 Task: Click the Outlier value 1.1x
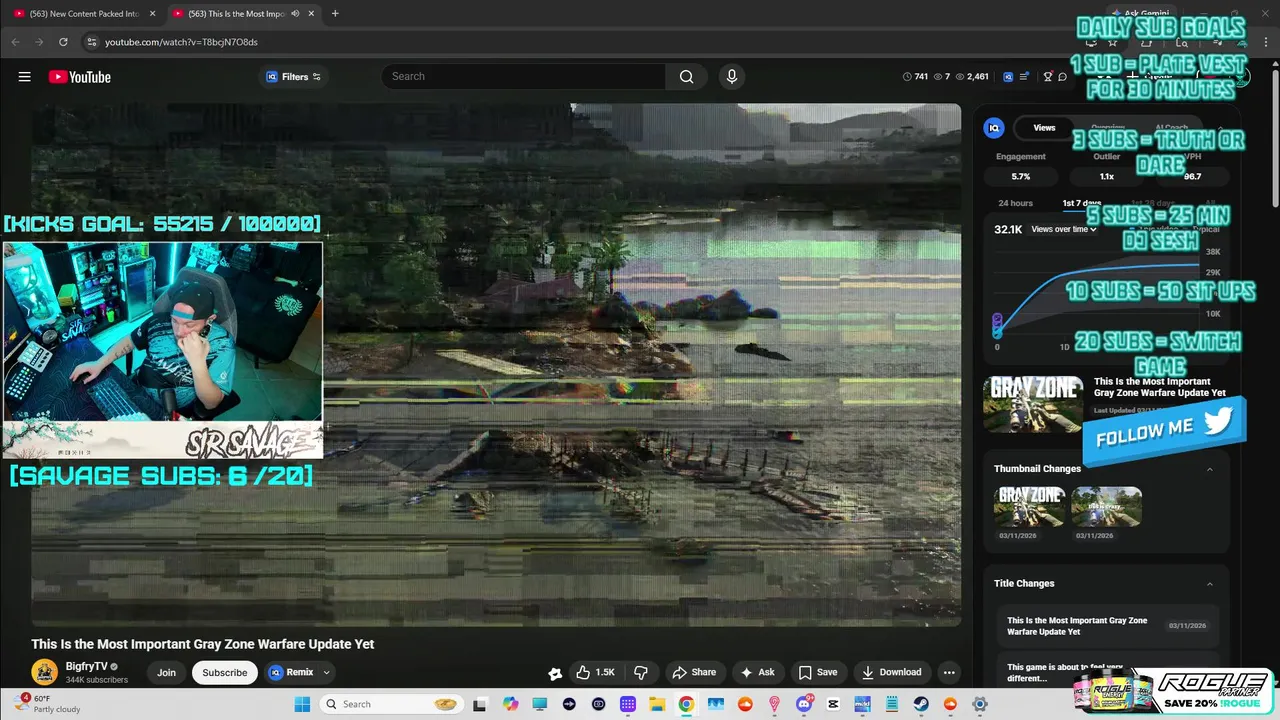point(1106,176)
